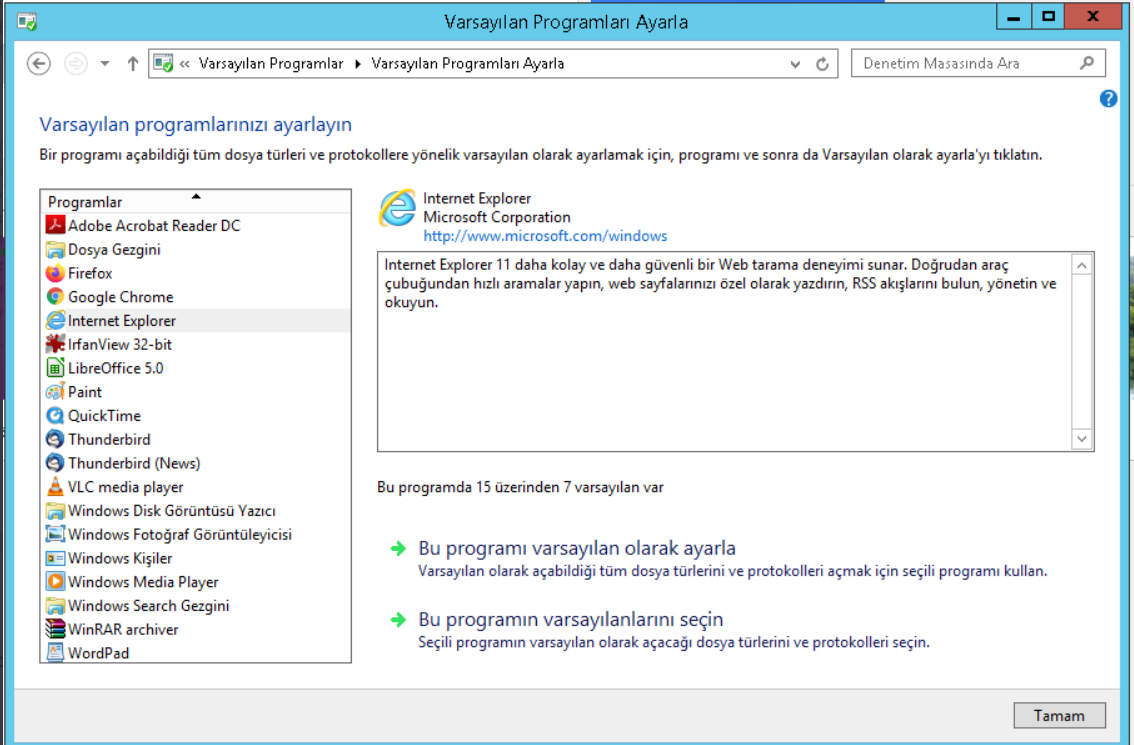Click the Google Chrome icon in the list
This screenshot has height=745, width=1134.
(55, 297)
